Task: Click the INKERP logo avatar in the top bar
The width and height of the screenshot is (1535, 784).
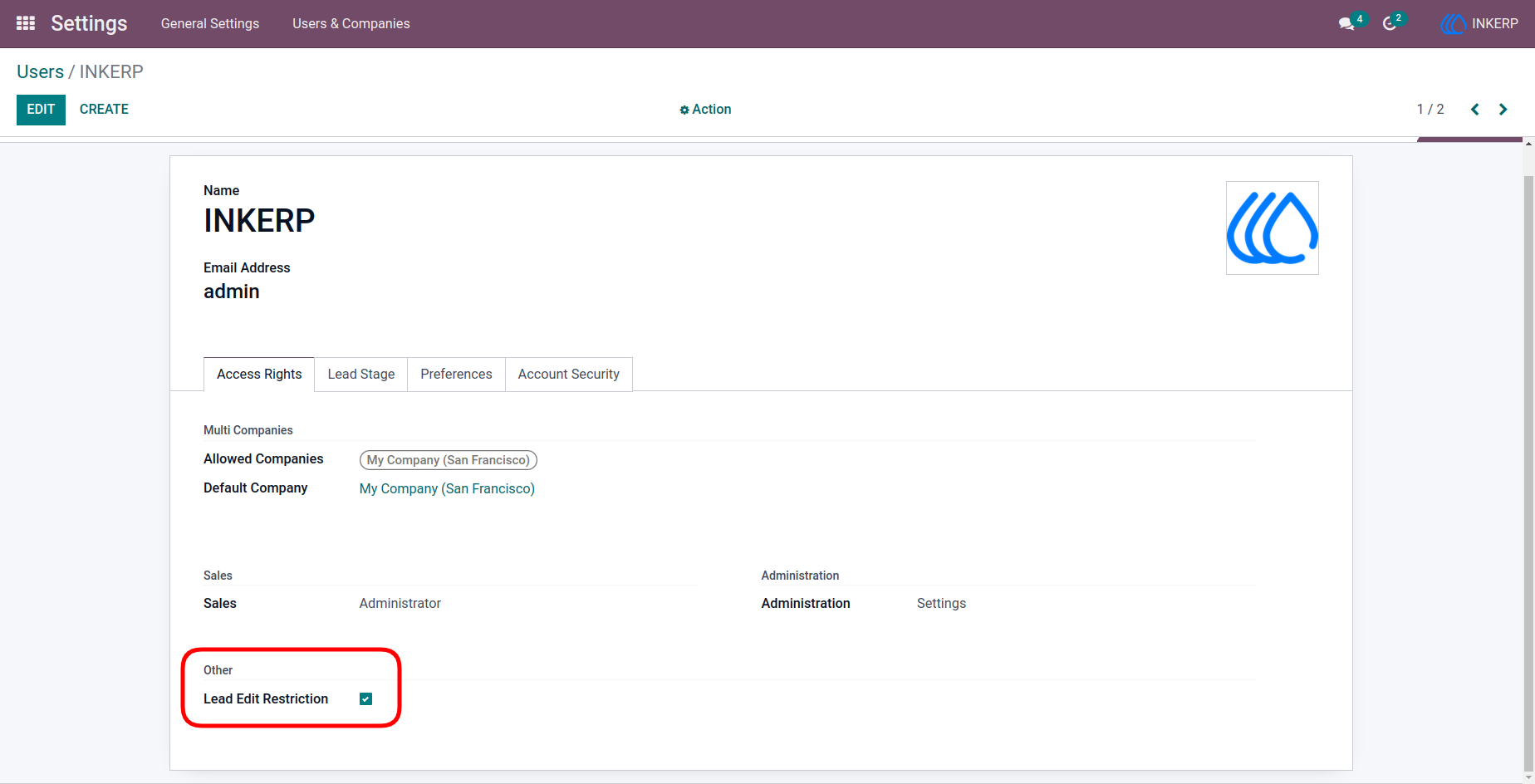Action: point(1453,24)
